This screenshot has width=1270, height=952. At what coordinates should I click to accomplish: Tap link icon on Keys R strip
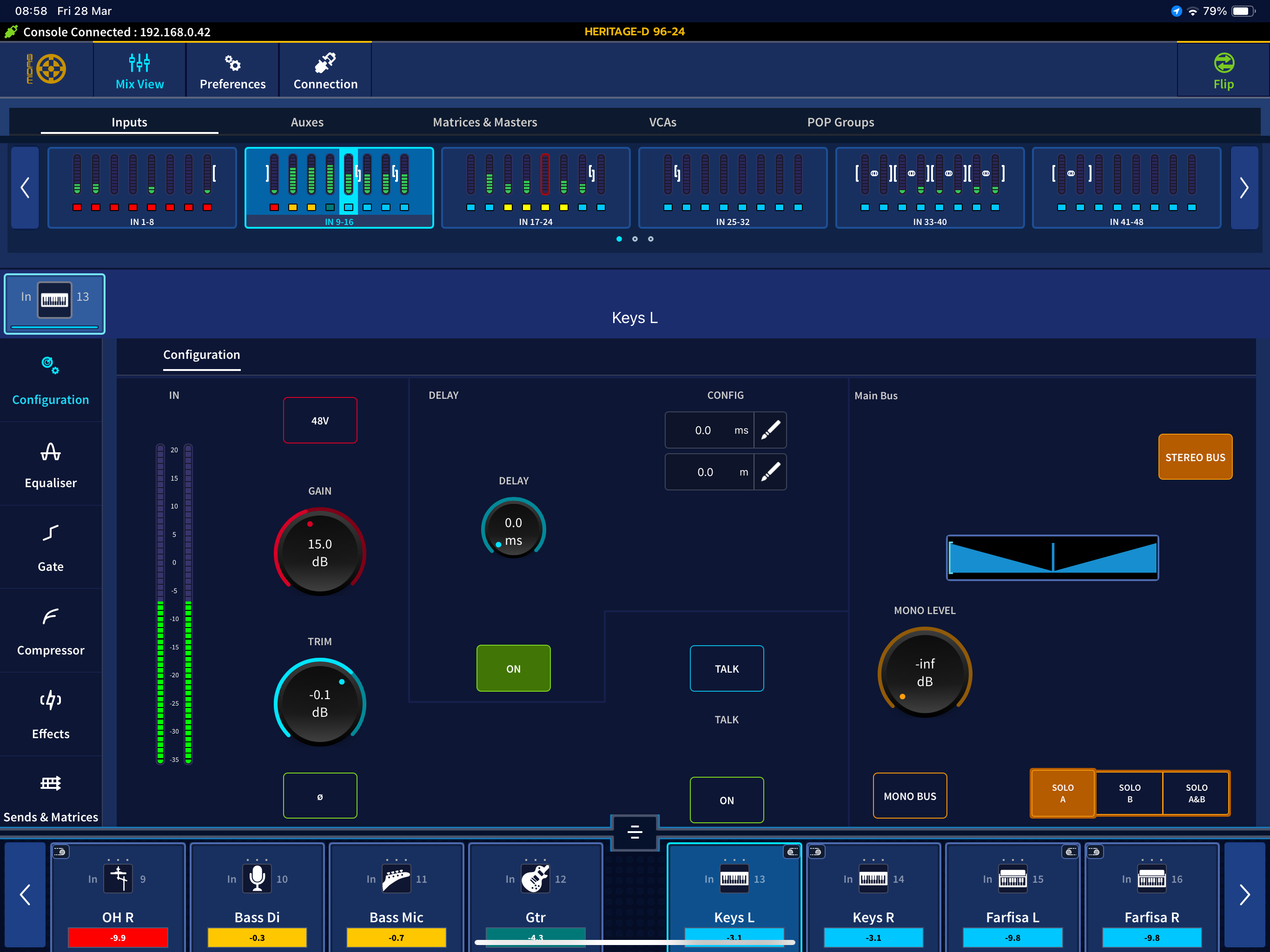(816, 852)
